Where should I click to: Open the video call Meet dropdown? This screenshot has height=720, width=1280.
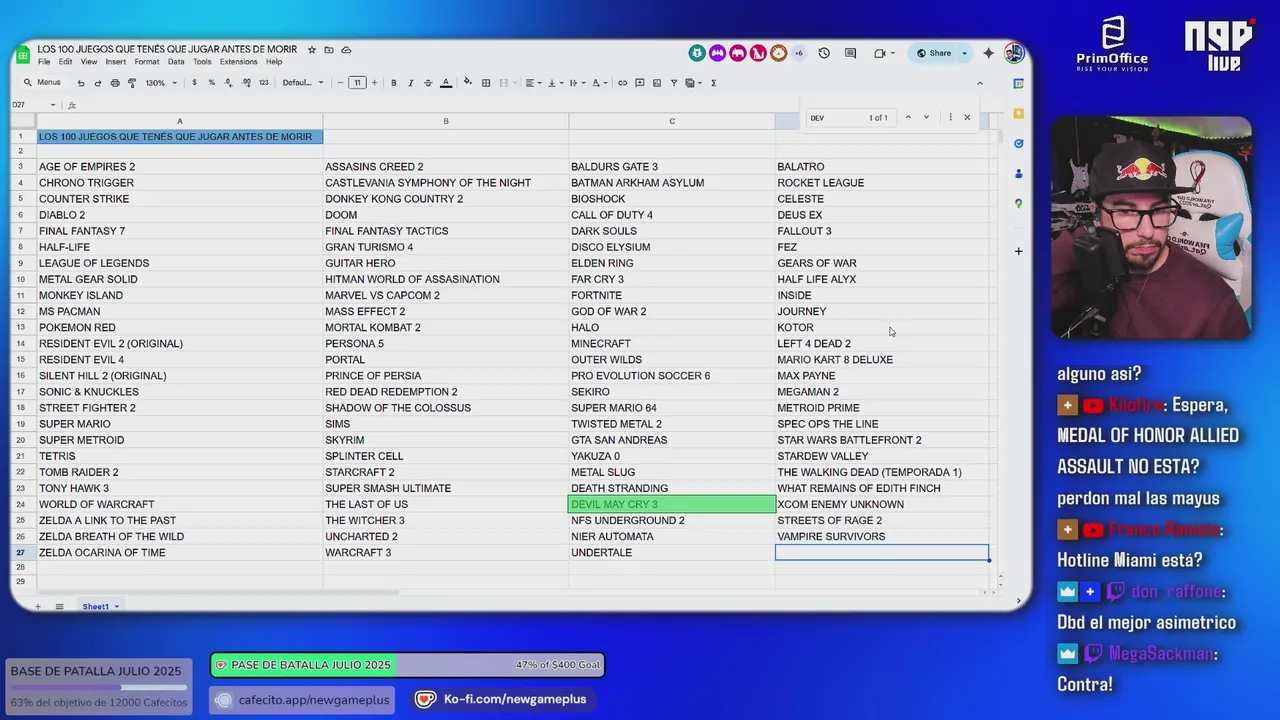883,53
